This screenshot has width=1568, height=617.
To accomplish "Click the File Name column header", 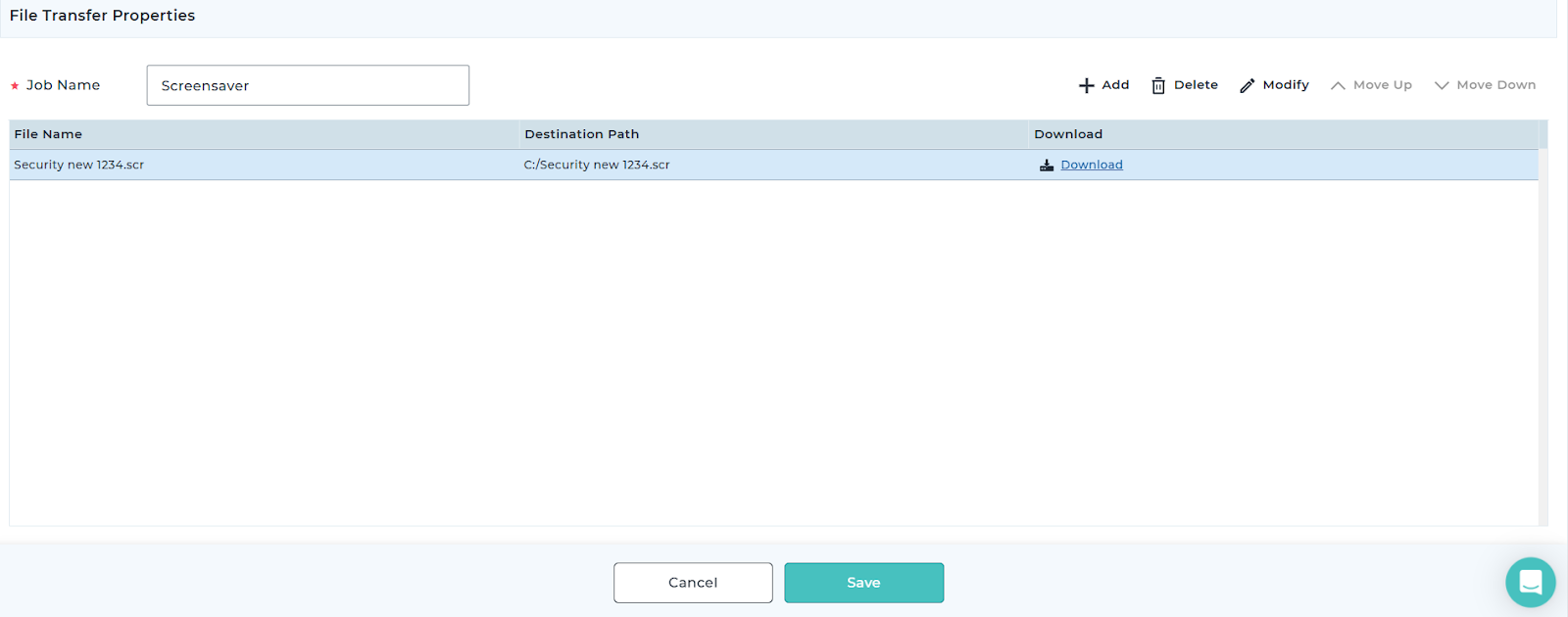I will (x=48, y=134).
